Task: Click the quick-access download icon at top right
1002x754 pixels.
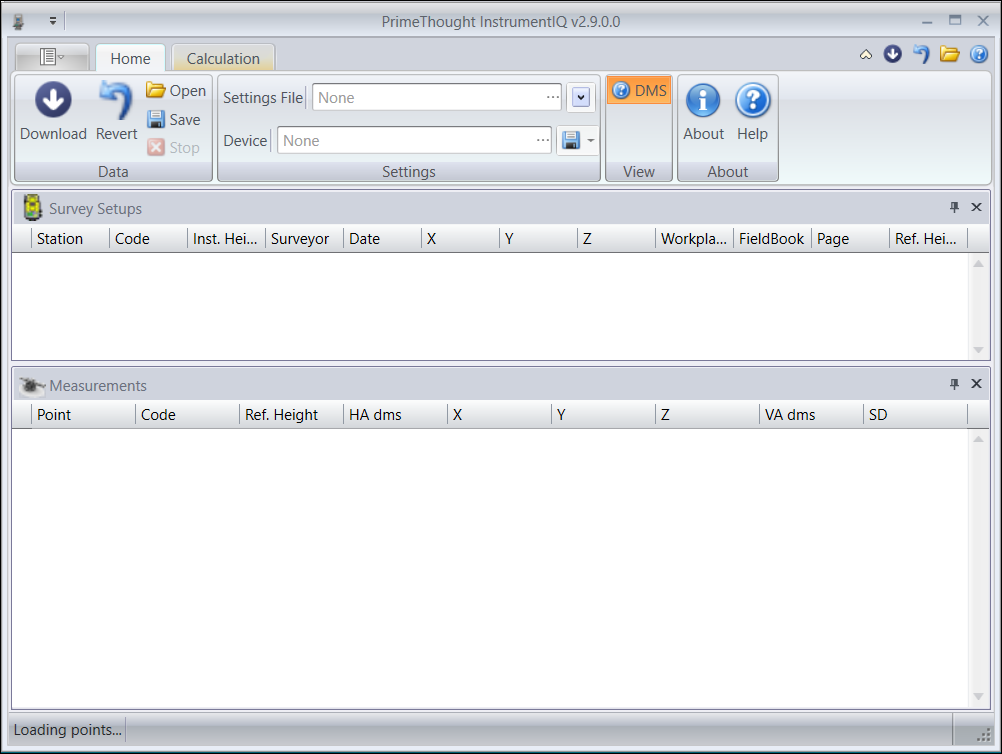Action: tap(893, 54)
